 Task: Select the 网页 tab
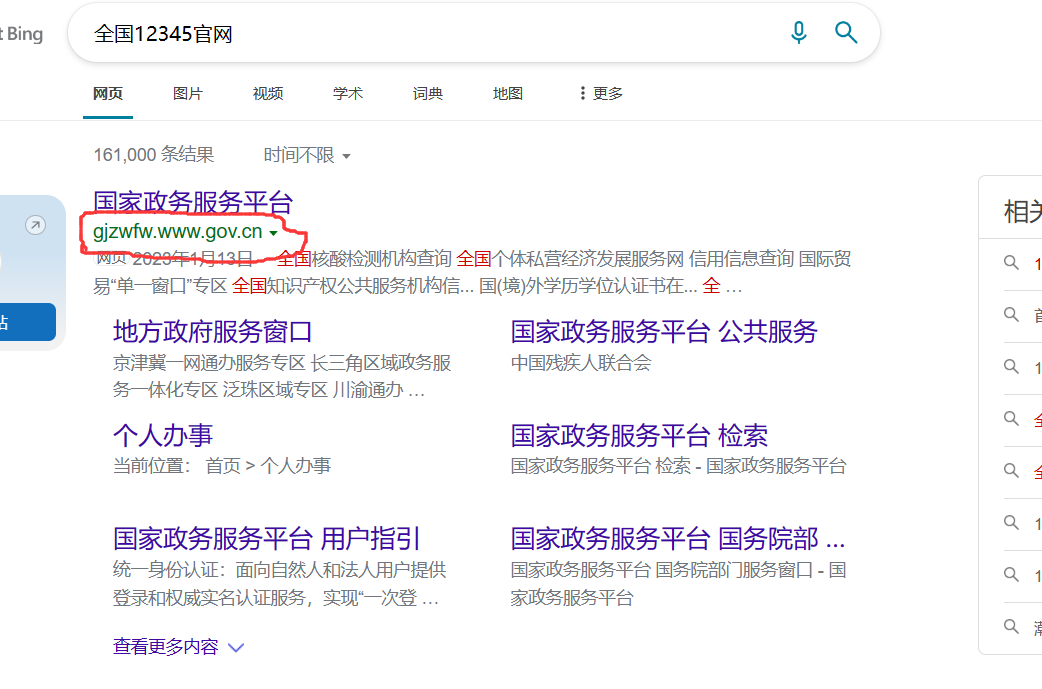[x=108, y=94]
